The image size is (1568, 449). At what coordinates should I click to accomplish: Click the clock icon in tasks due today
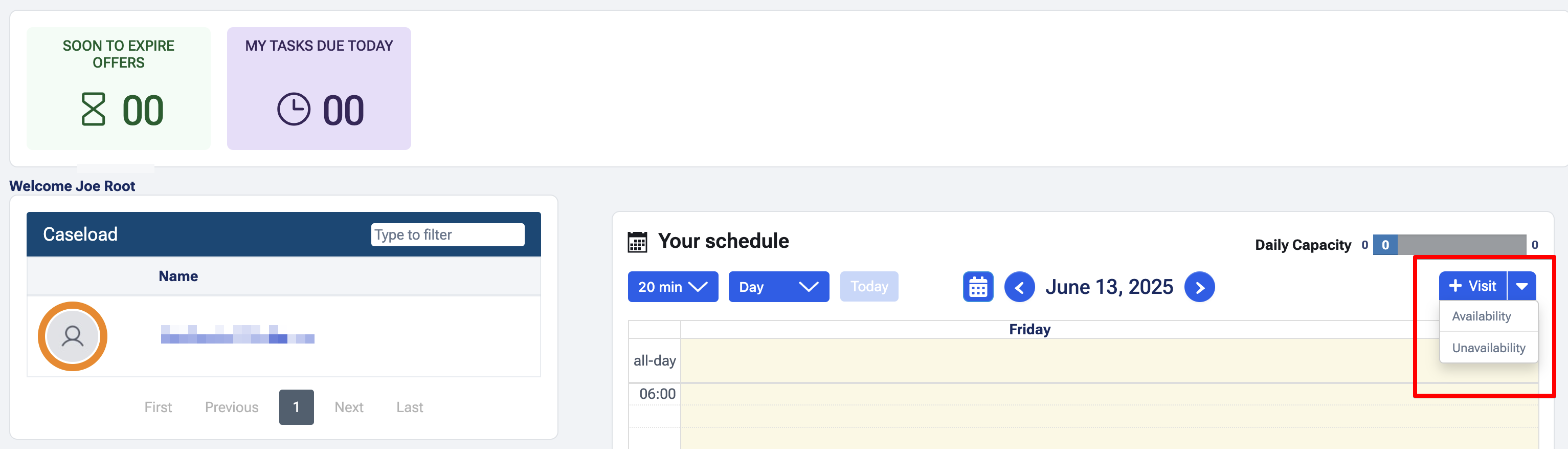[294, 110]
